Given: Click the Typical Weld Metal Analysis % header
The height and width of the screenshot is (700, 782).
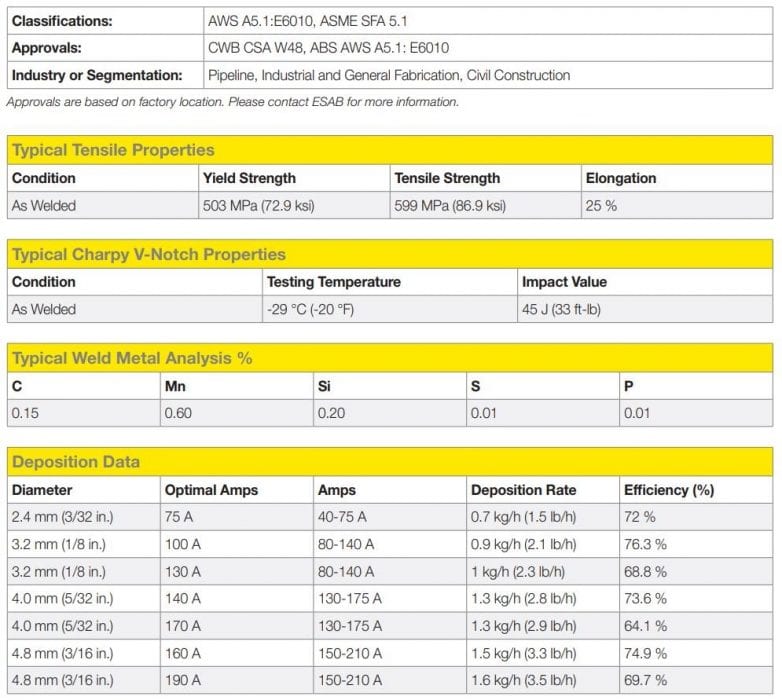Looking at the screenshot, I should tap(131, 358).
